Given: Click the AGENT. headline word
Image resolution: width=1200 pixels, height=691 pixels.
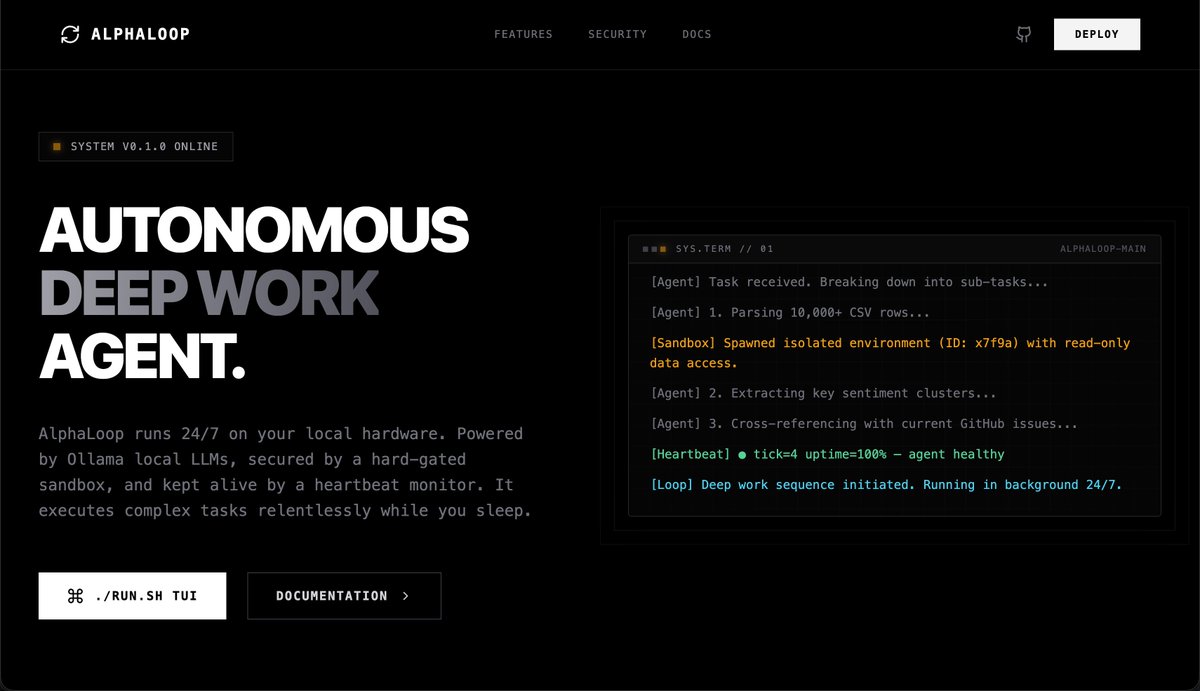Looking at the screenshot, I should tap(142, 356).
